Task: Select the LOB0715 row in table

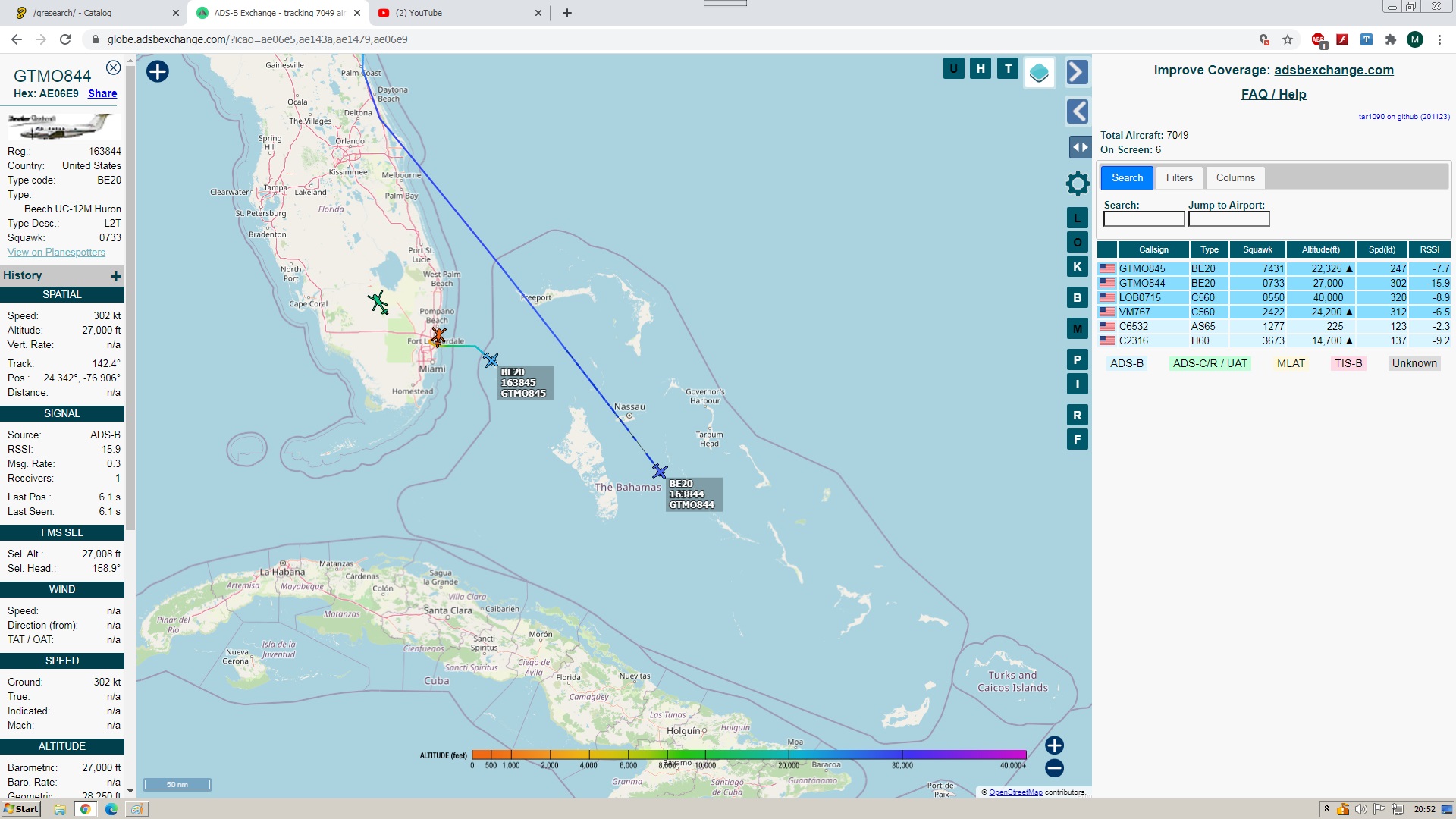Action: point(1274,297)
